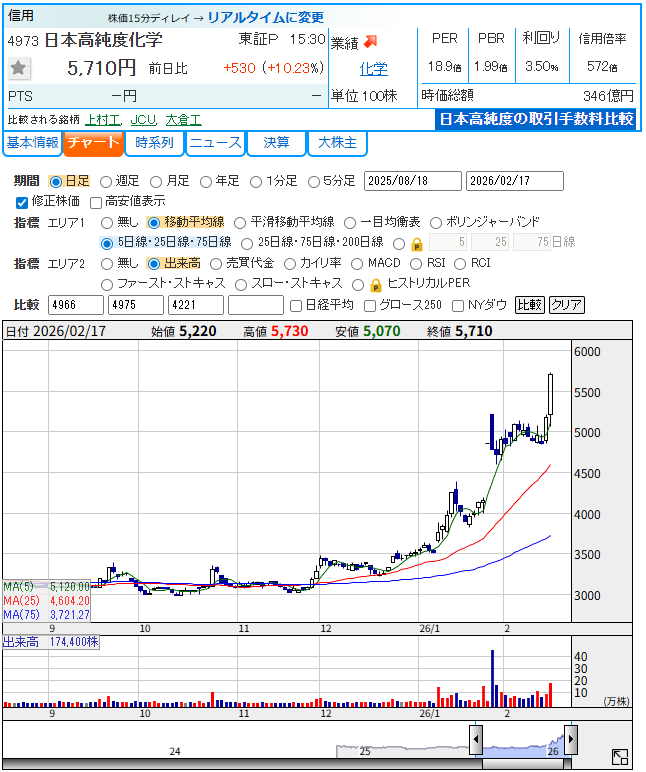Click the padlock icon beside custom moving average
646x772 pixels.
pos(417,244)
